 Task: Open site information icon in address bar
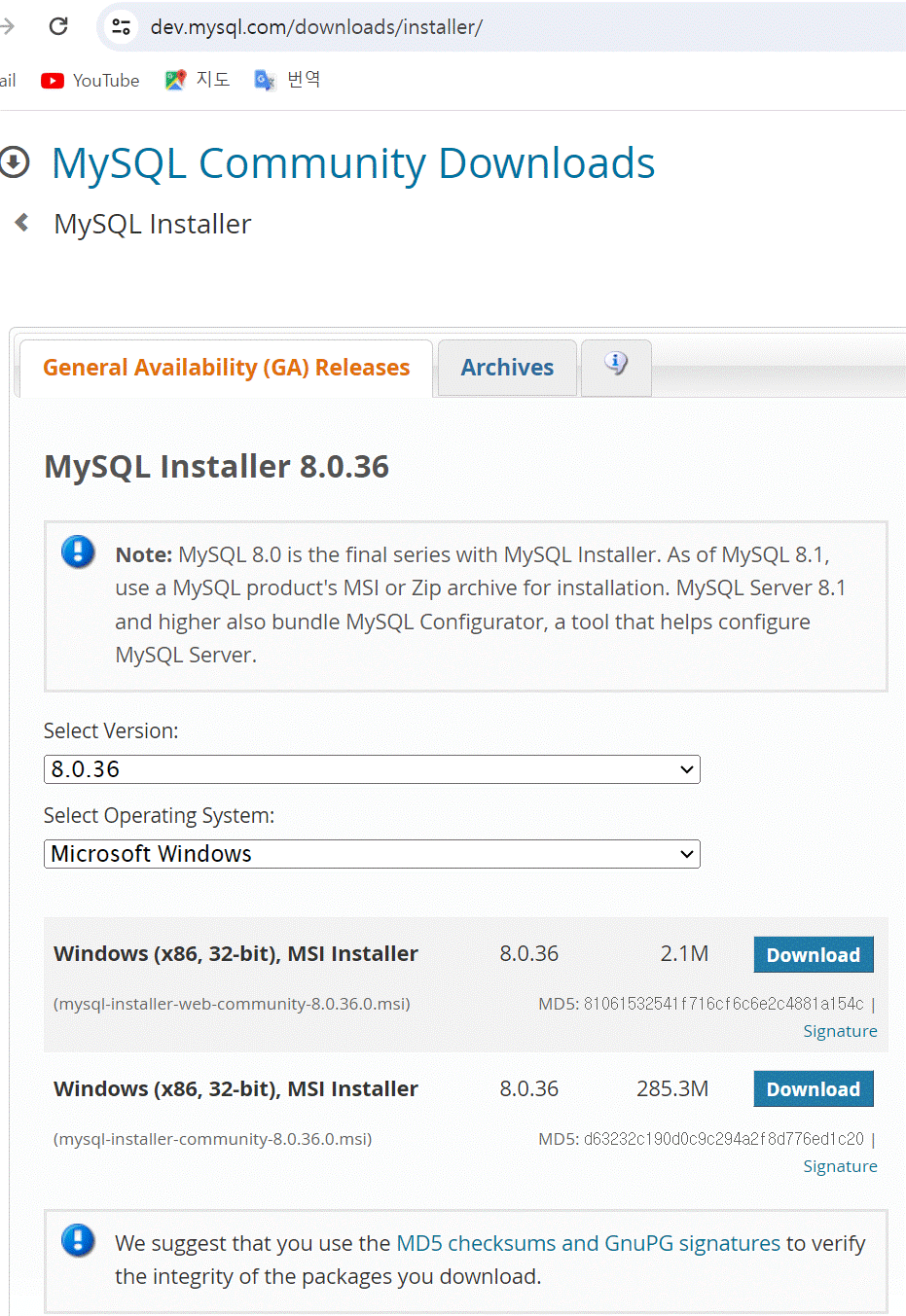121,26
